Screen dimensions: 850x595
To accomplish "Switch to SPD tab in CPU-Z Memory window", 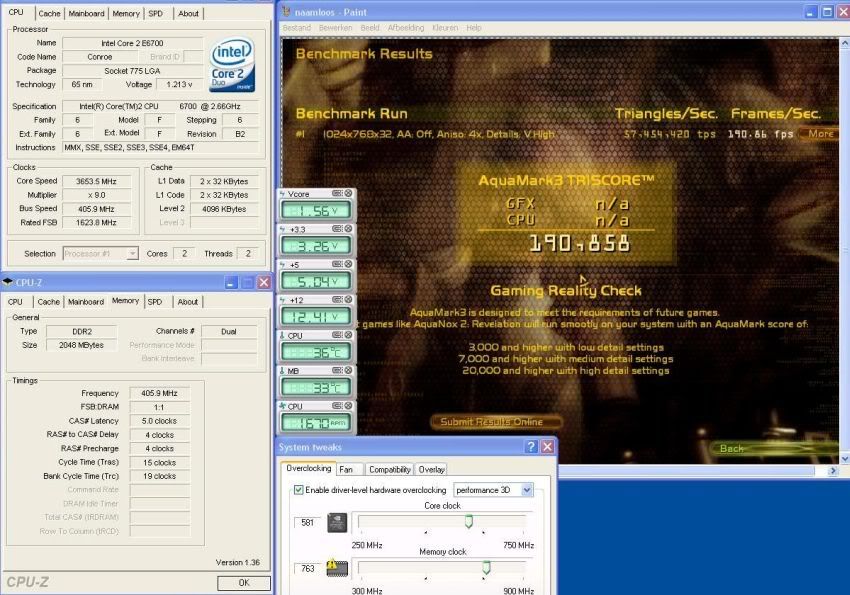I will pos(155,302).
